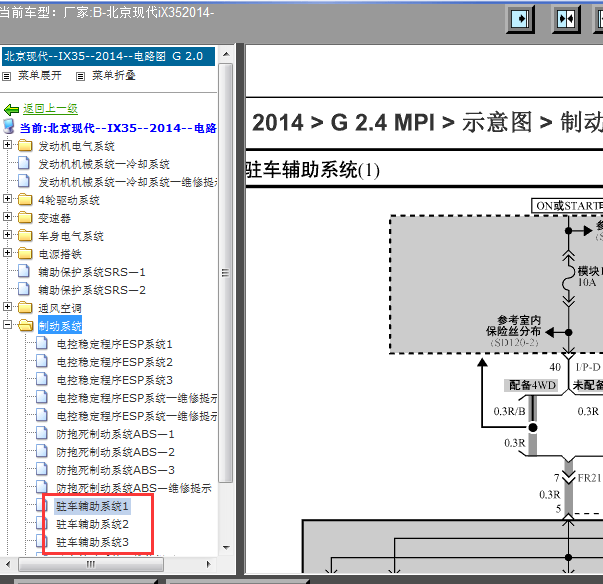
Task: Open 发动机机械系统—冷却系统 document
Action: pos(104,165)
